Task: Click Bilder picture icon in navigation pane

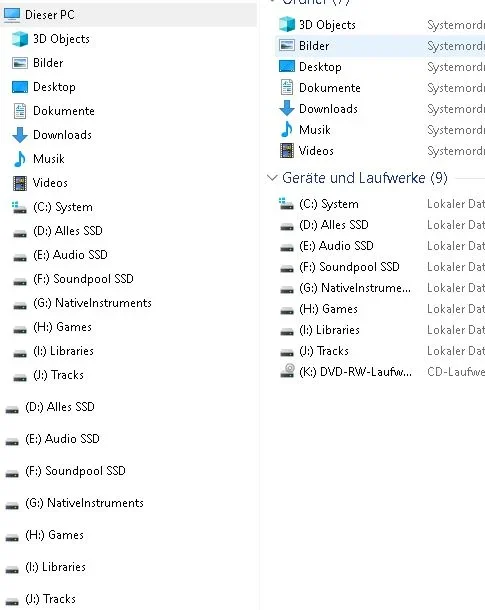Action: pos(20,63)
